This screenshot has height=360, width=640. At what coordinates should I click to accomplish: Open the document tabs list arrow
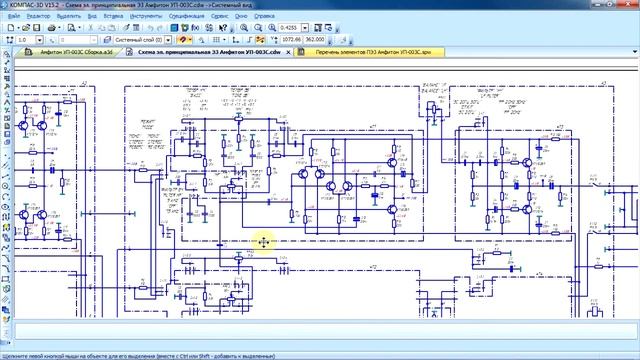point(634,52)
